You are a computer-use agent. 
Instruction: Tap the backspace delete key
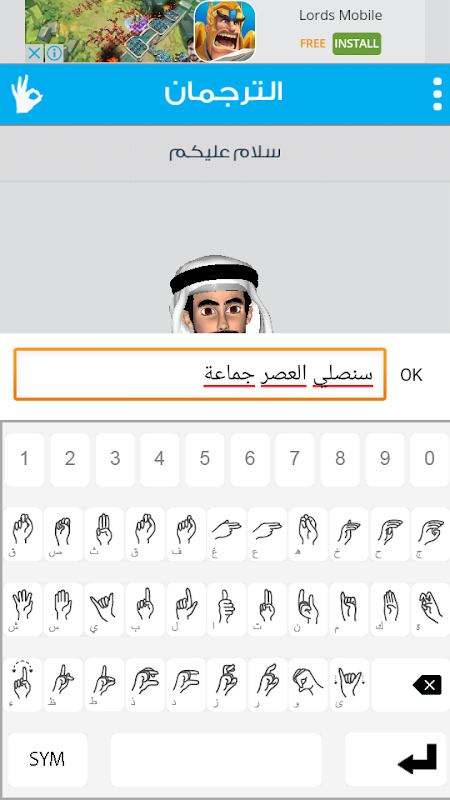(410, 685)
